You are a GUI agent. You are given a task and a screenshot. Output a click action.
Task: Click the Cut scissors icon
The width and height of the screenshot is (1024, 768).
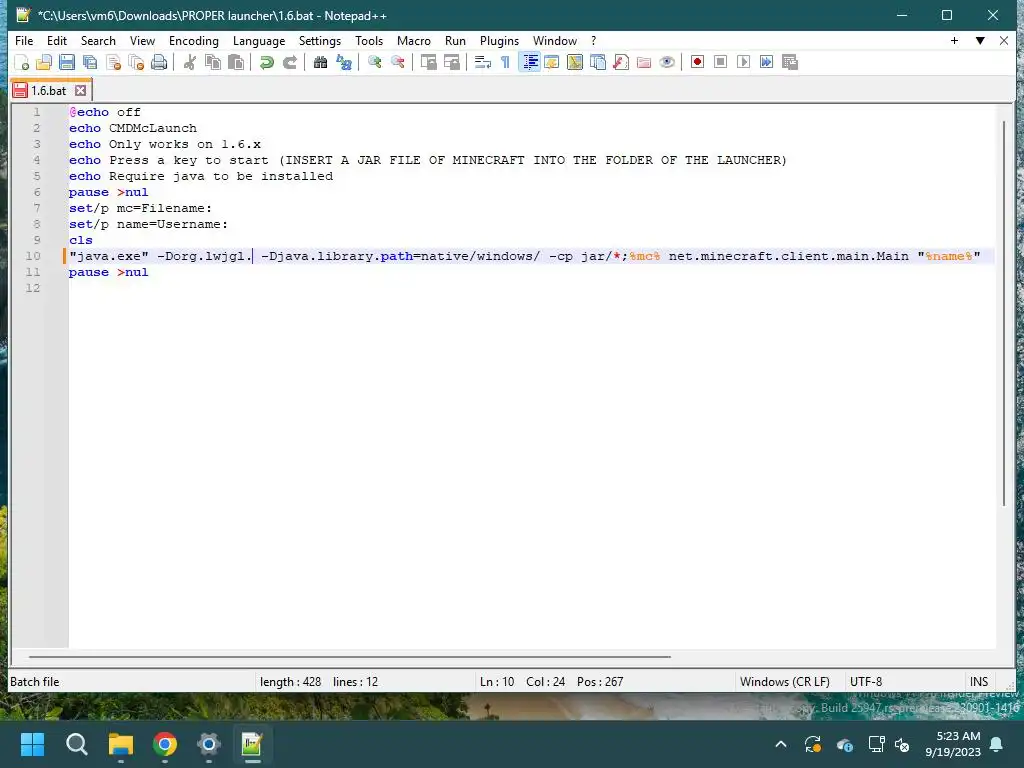coord(189,62)
